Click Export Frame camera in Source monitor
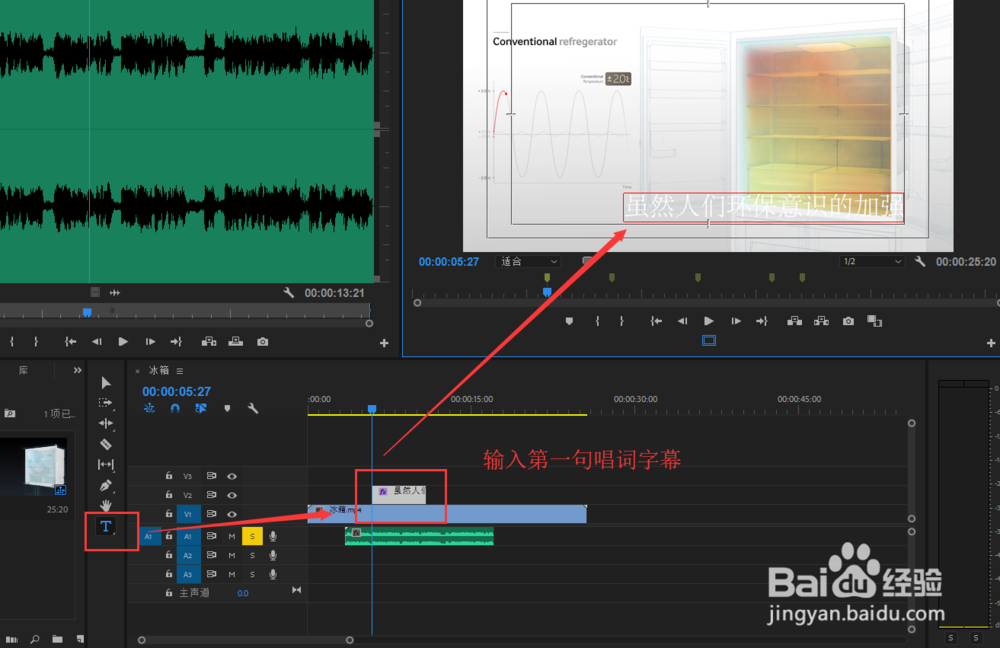This screenshot has width=1000, height=648. pos(262,342)
